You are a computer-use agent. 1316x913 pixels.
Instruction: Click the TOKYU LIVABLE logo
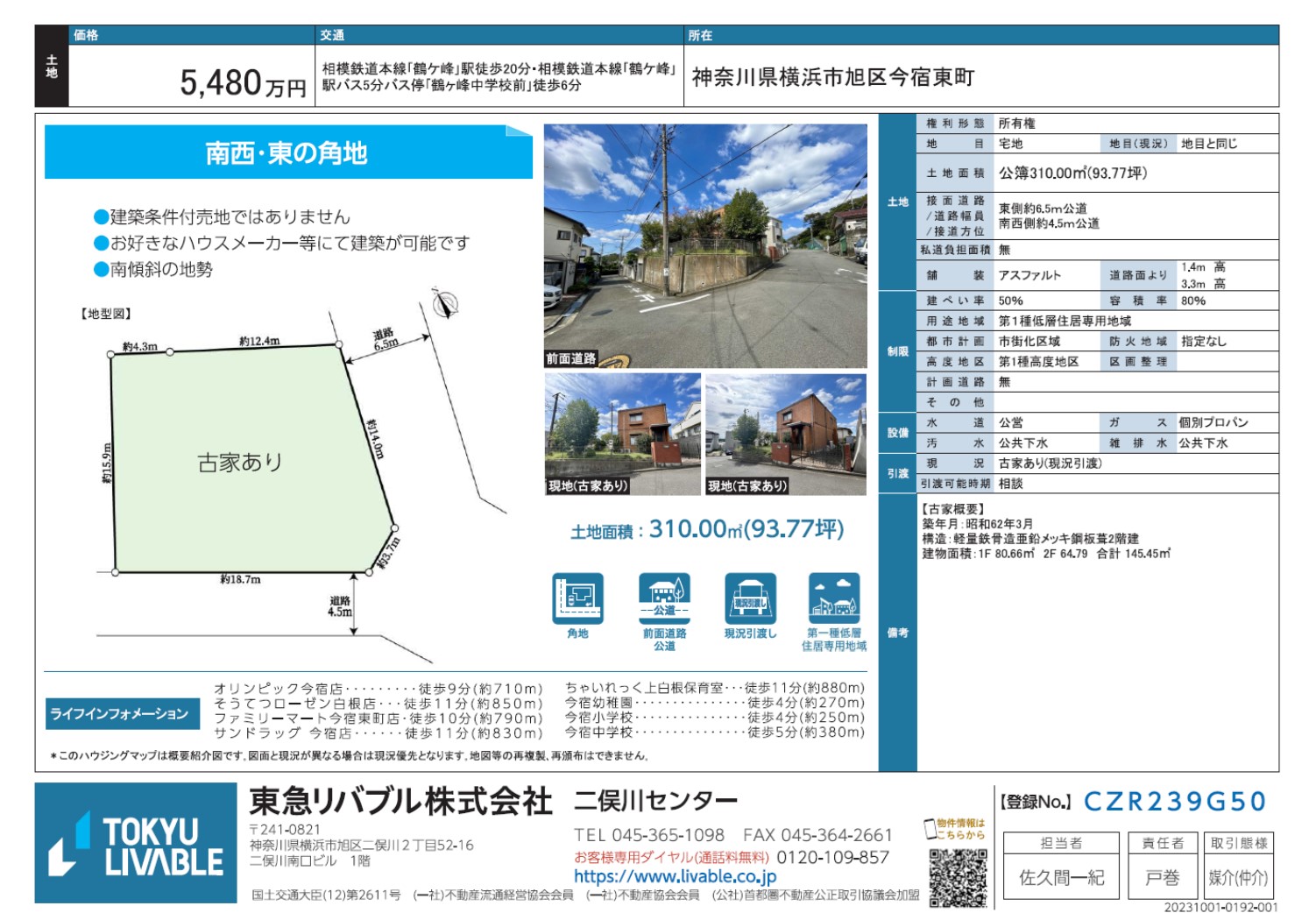click(136, 843)
